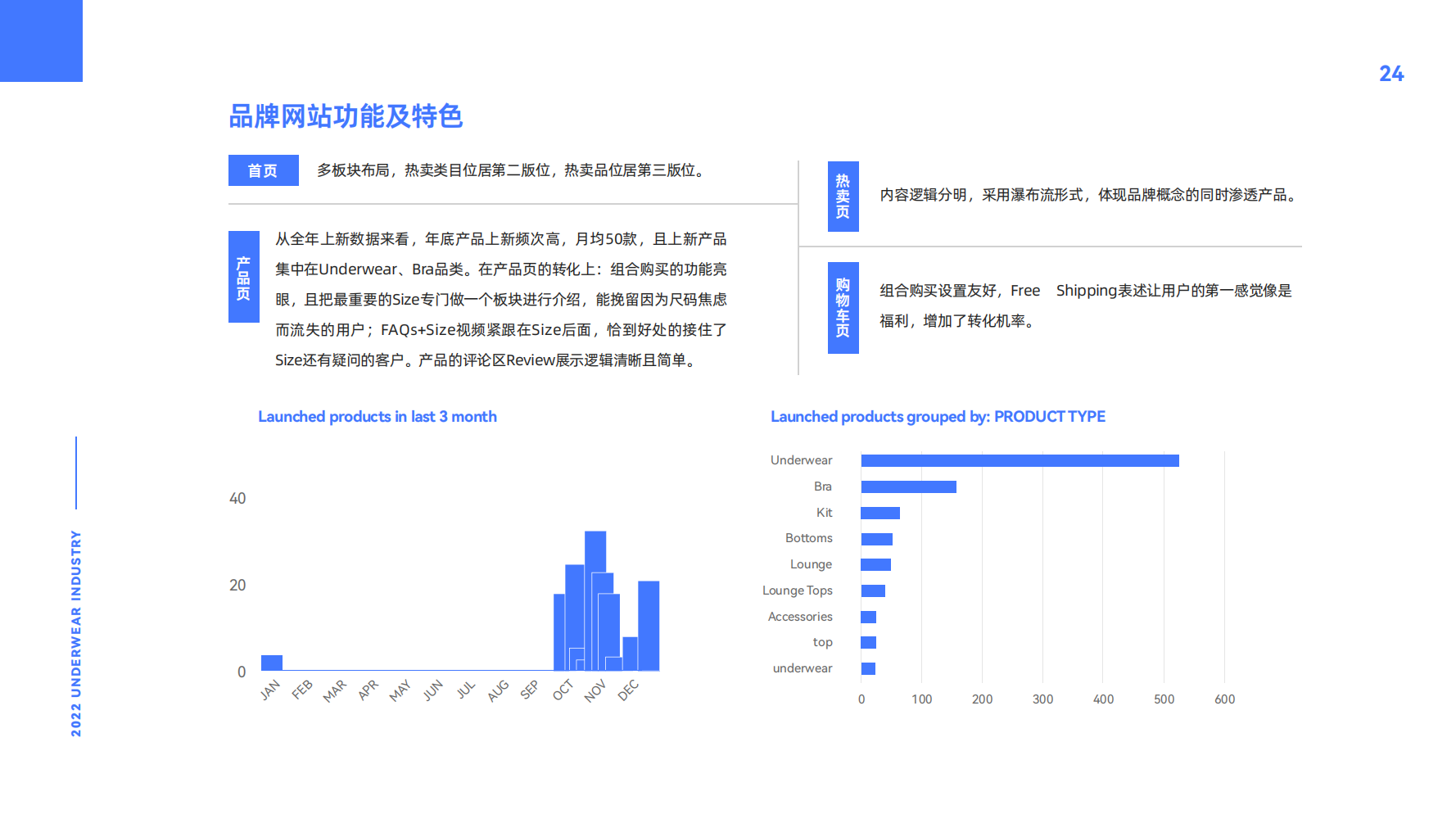Click the Lounge bar in the chart

point(876,564)
